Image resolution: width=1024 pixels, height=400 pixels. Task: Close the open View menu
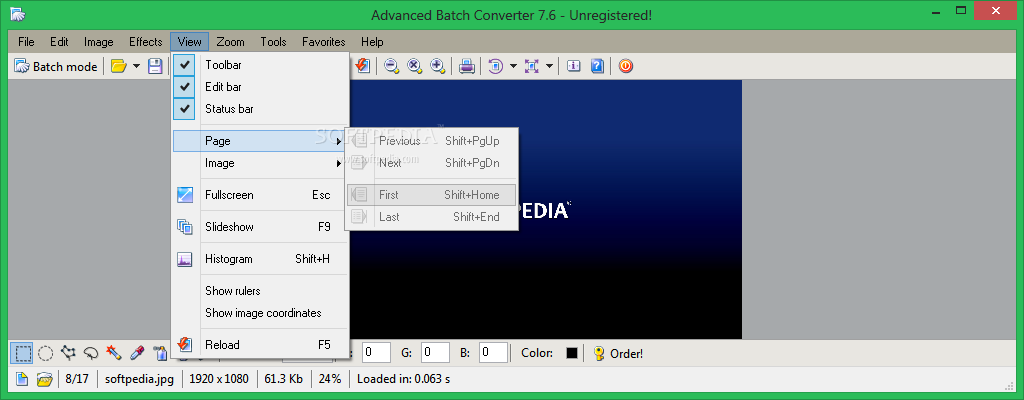coord(189,42)
